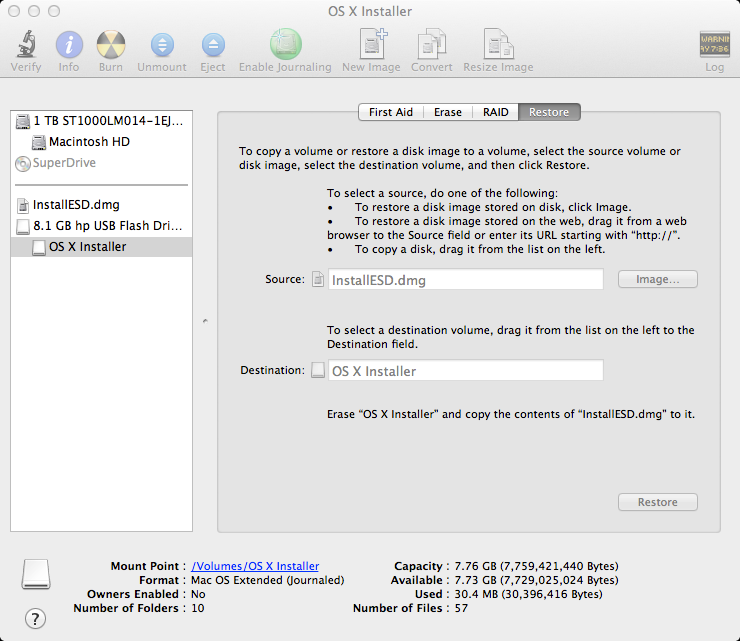Click the Source input field
This screenshot has height=641, width=740.
465,279
